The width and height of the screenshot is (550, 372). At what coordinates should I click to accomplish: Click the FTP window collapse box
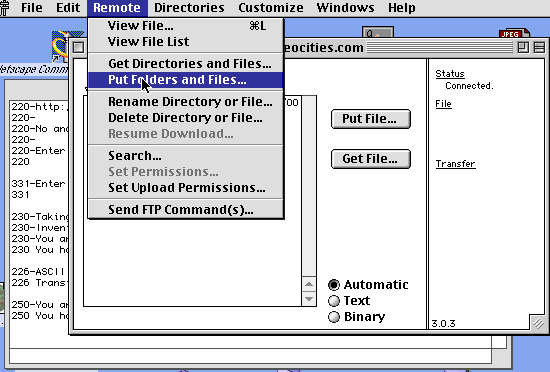coord(539,47)
